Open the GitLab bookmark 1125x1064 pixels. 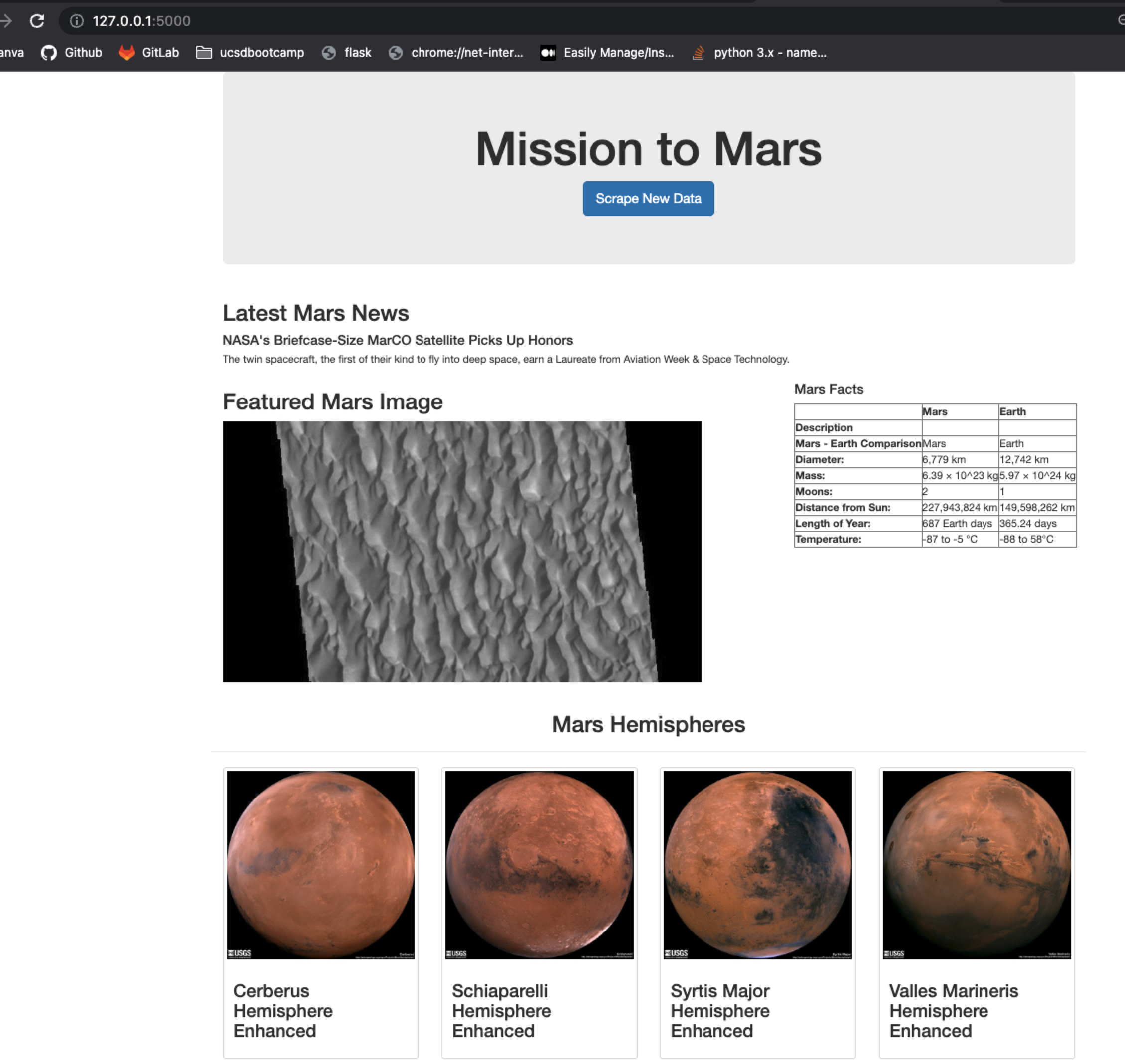pos(148,53)
